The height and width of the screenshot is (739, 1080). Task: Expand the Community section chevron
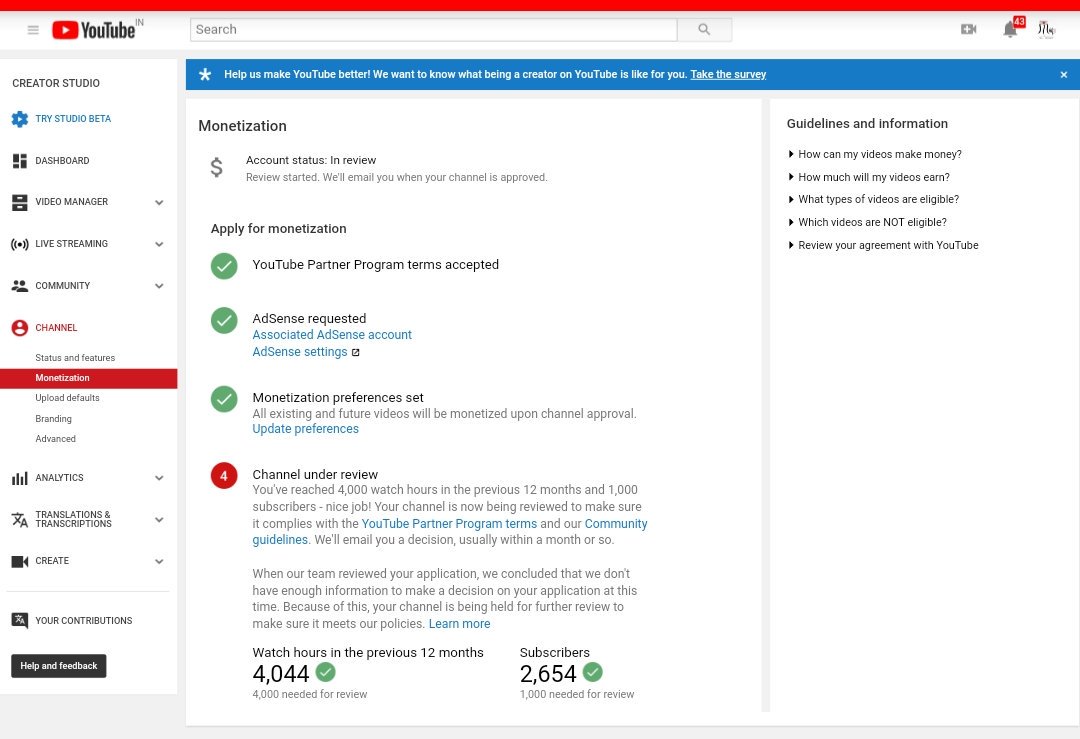coord(159,286)
